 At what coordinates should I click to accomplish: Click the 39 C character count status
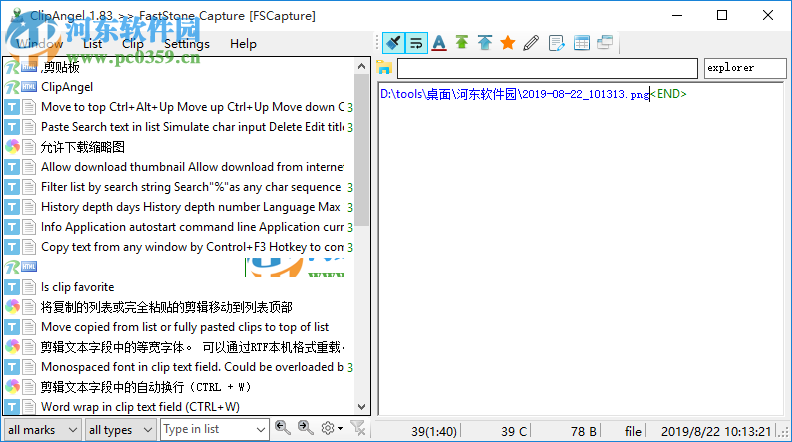click(514, 431)
